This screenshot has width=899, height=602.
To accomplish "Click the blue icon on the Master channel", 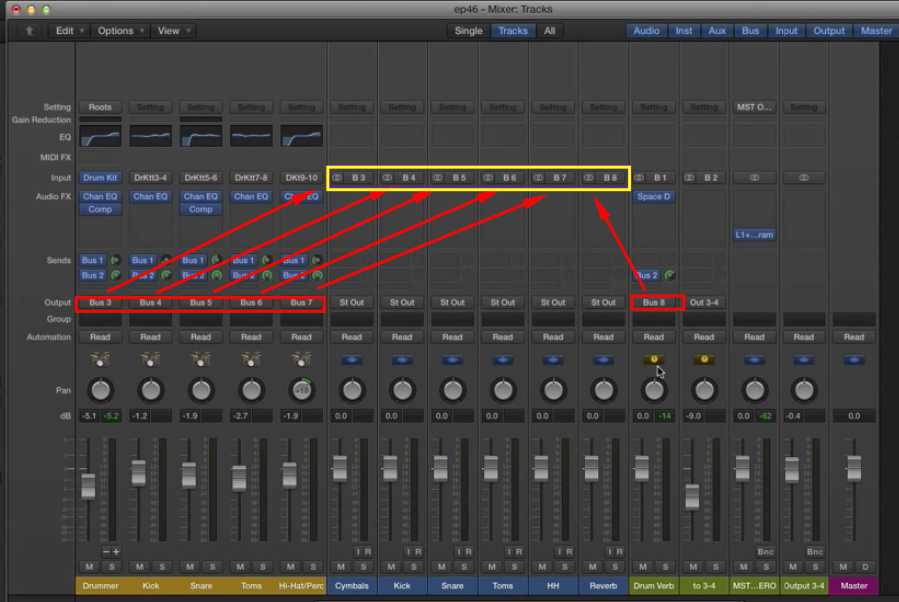I will coord(854,360).
